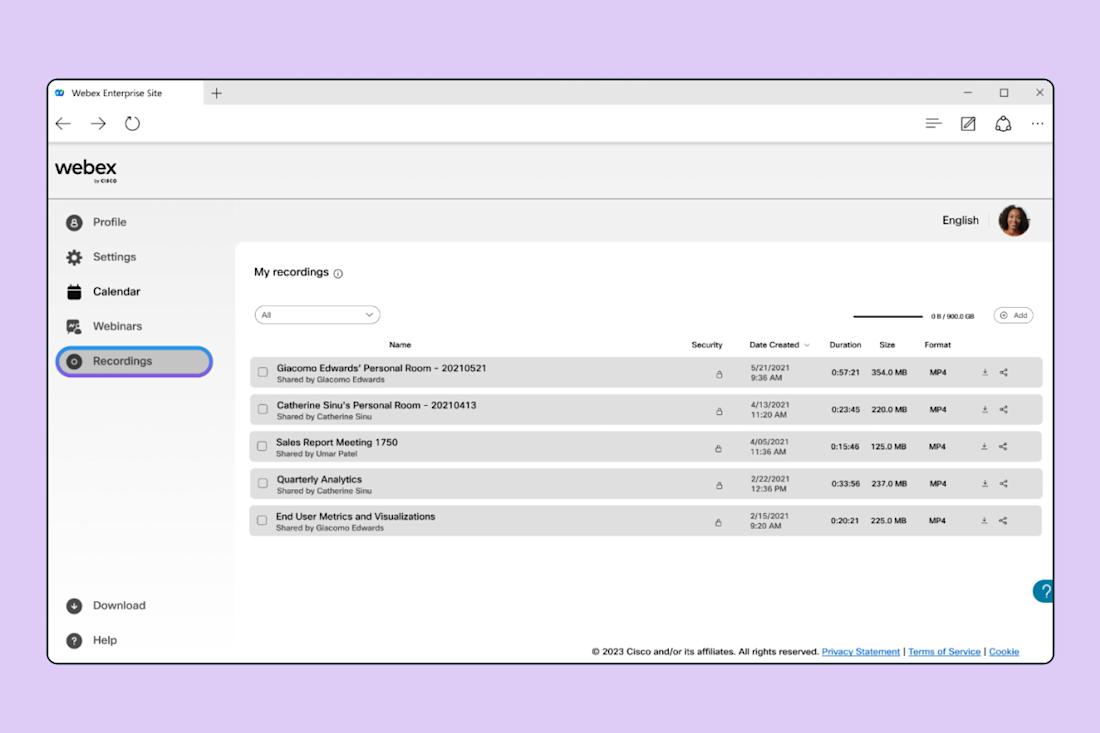The width and height of the screenshot is (1100, 733).
Task: Click the Webinars icon in the sidebar
Action: pyautogui.click(x=74, y=327)
